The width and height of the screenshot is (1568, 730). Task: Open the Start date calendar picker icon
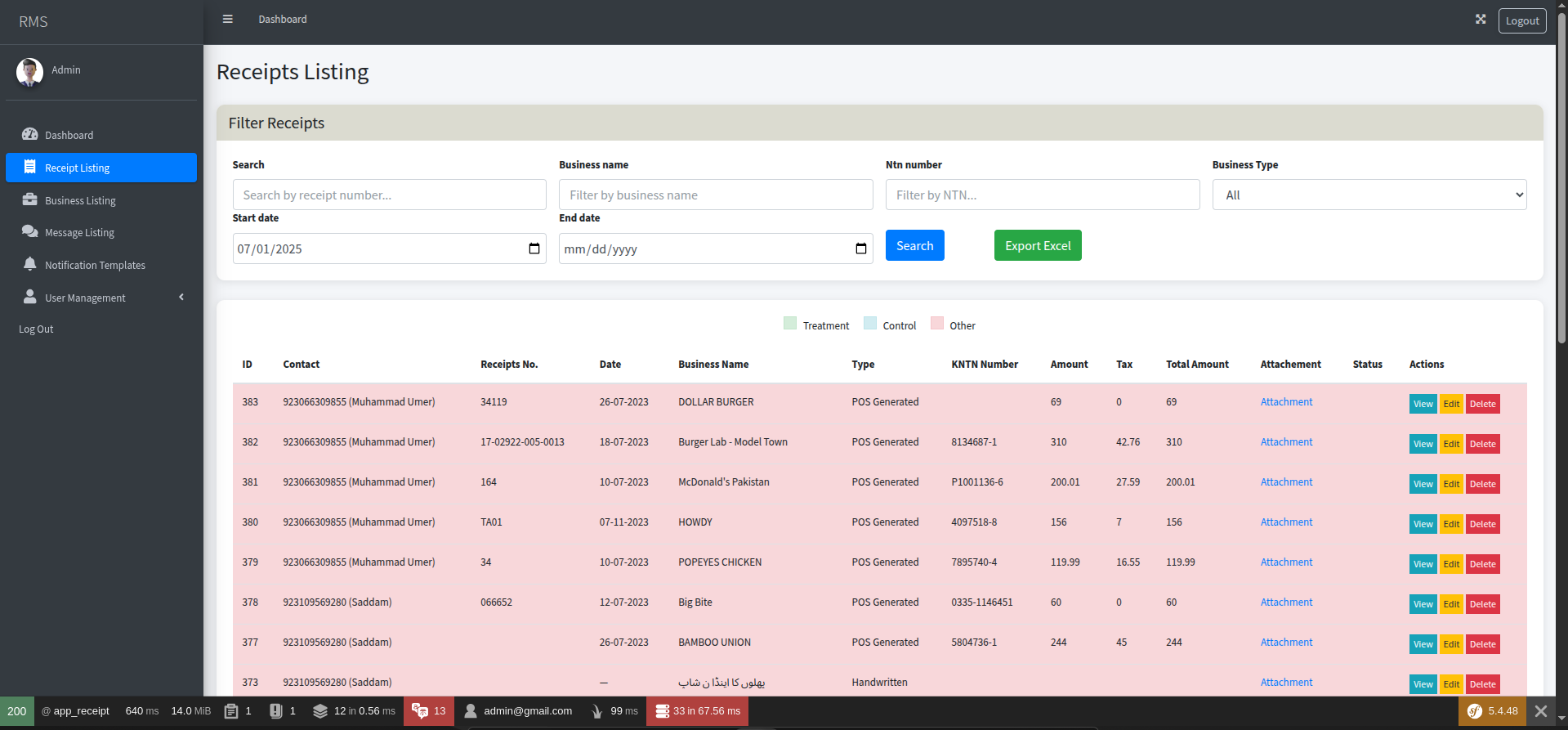(534, 249)
